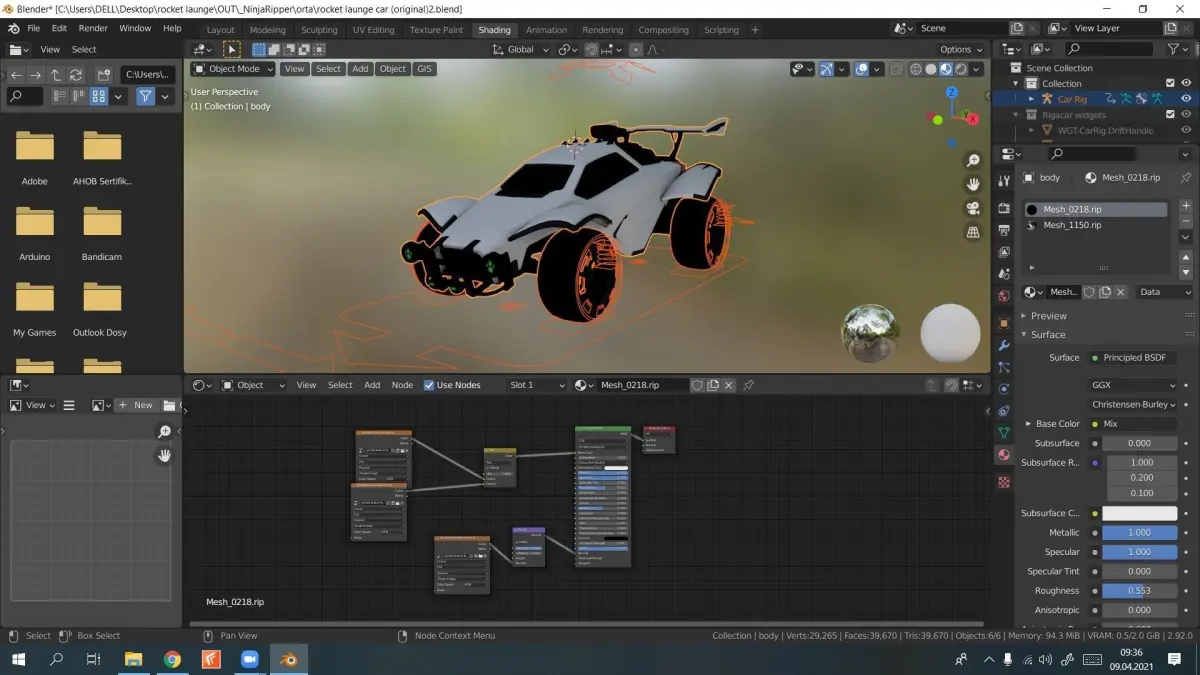This screenshot has width=1200, height=675.
Task: Expand the Car Rig tree item
Action: [x=1032, y=99]
